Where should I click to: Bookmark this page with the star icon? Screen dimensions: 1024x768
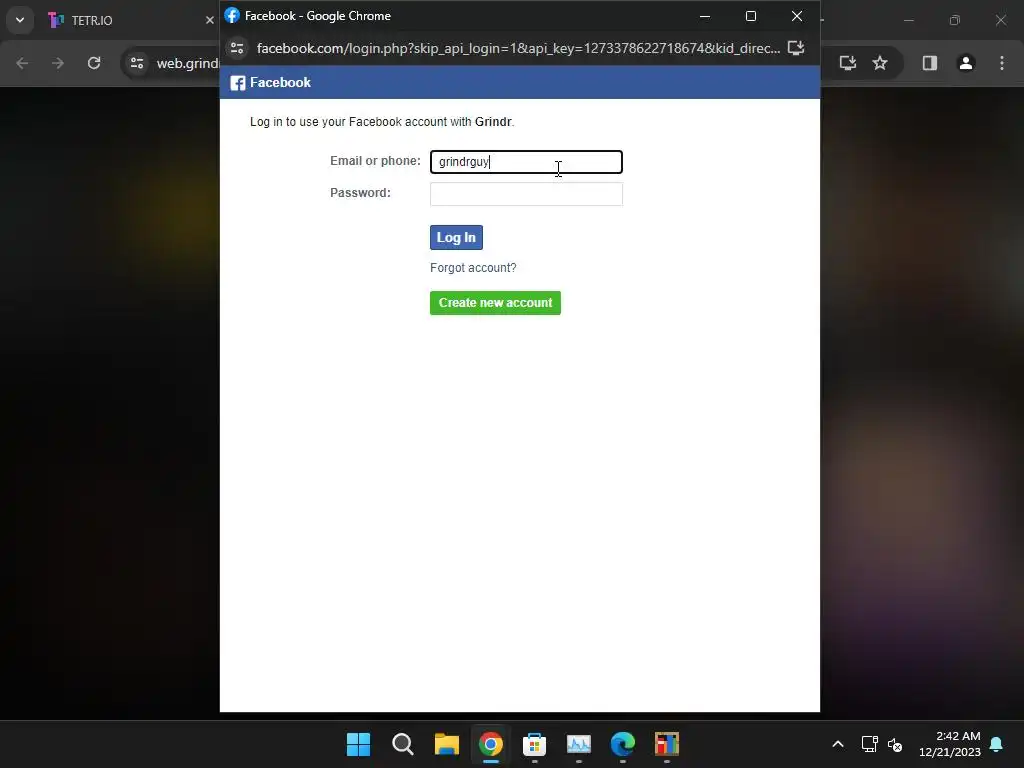(x=880, y=63)
